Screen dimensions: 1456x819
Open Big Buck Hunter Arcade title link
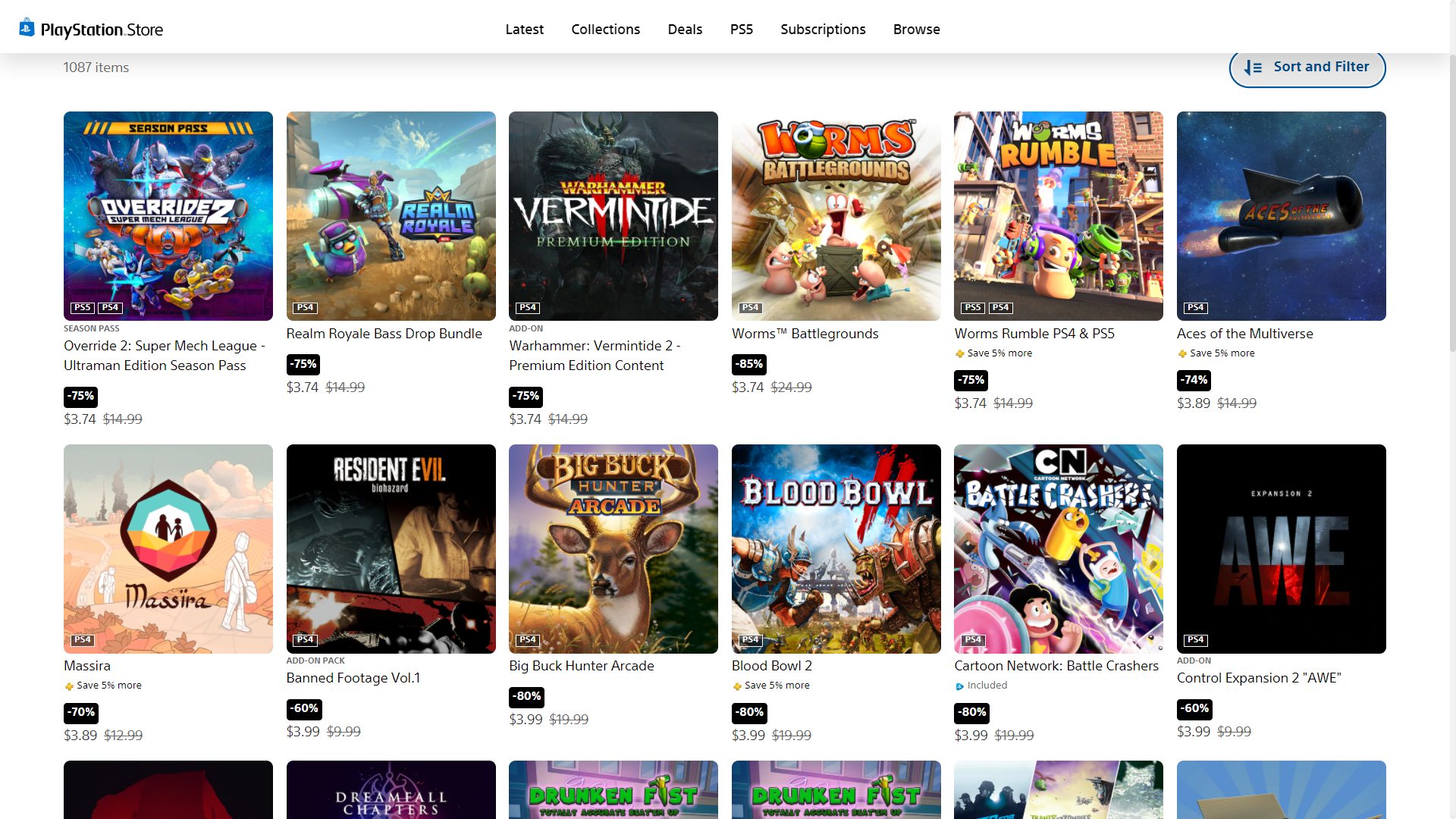[581, 666]
